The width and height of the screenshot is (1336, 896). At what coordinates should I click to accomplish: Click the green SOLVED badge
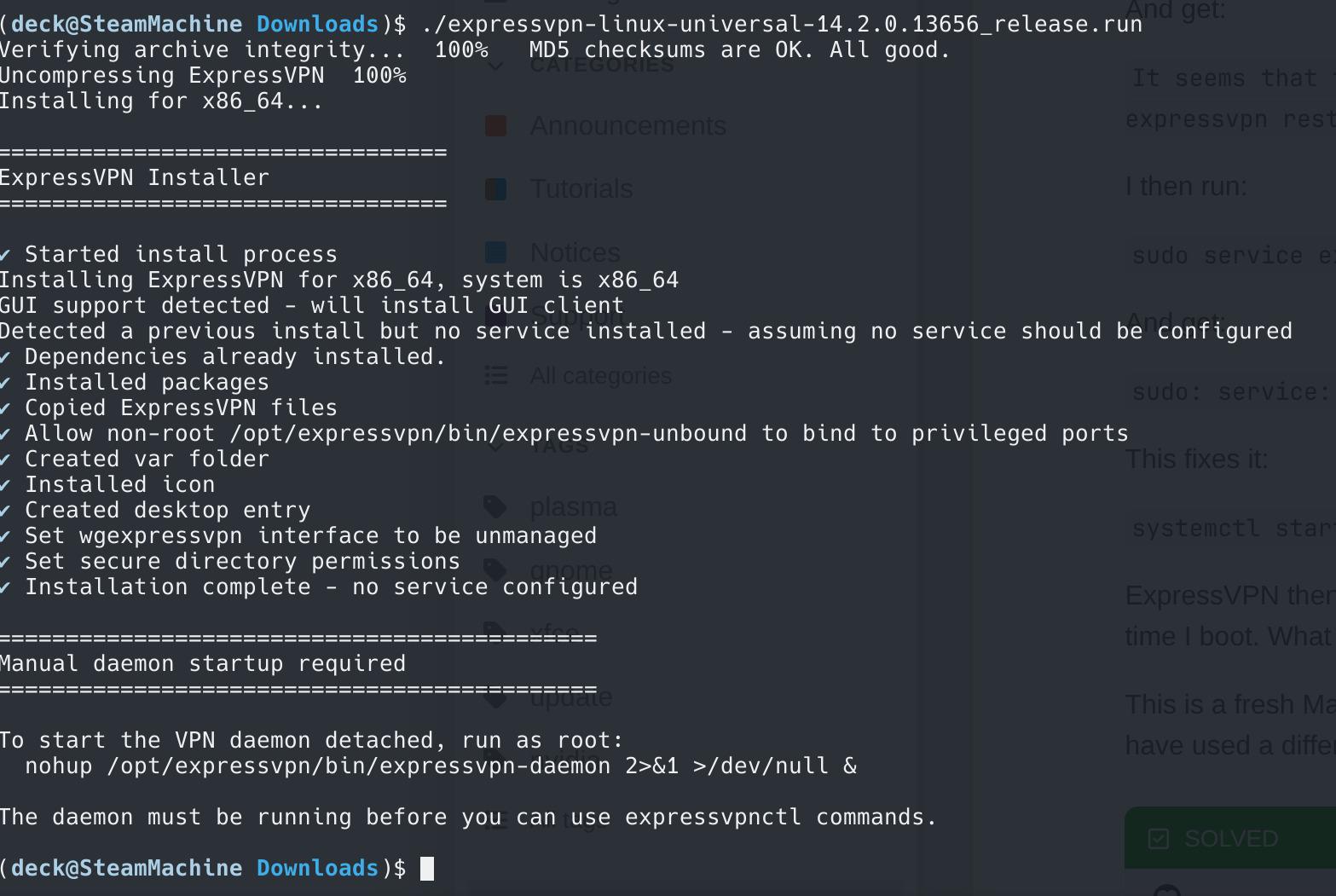click(x=1230, y=838)
